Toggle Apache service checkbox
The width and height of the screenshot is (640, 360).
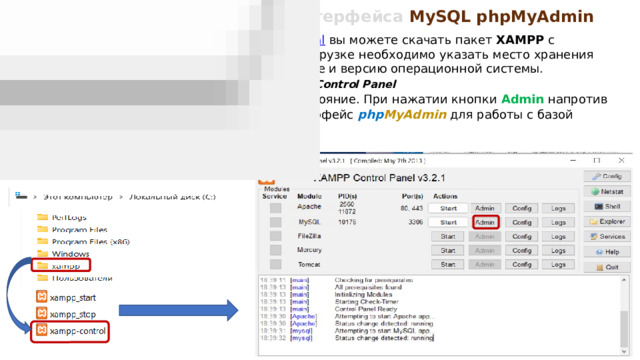pos(276,208)
